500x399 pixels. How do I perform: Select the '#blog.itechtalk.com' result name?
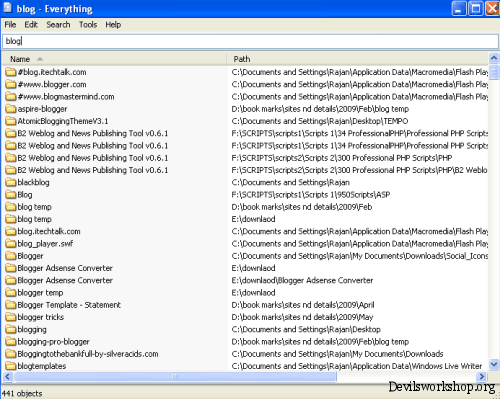pyautogui.click(x=52, y=72)
